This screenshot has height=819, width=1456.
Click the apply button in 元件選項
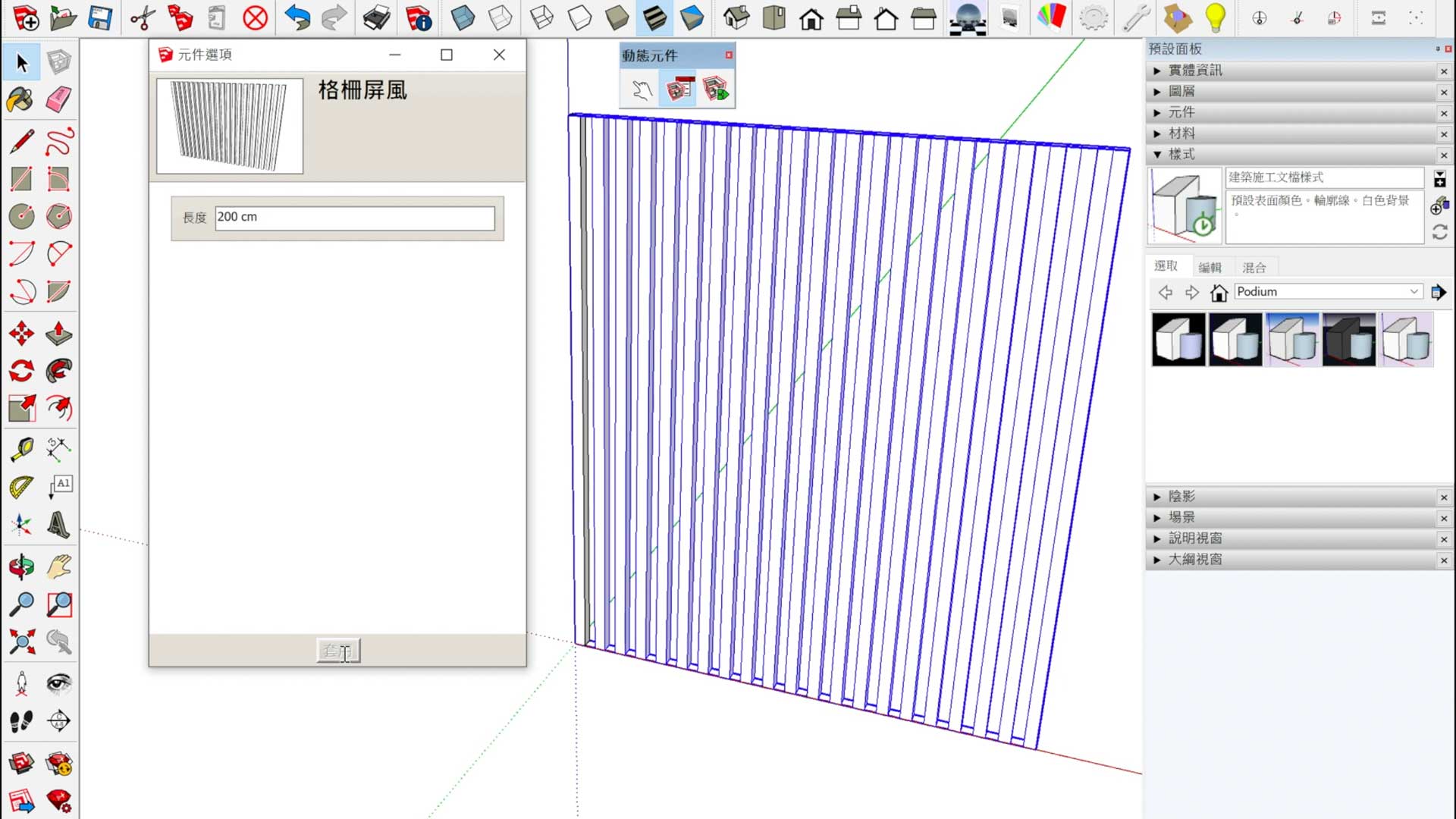[x=338, y=651]
